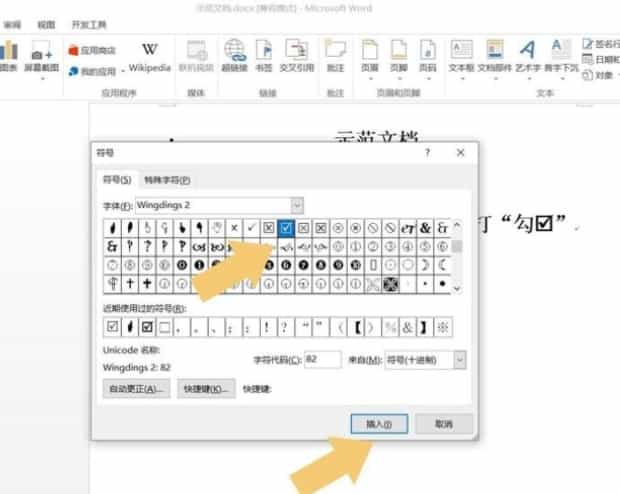Expand the 文本框 text box menu
The height and width of the screenshot is (494, 620).
pyautogui.click(x=461, y=56)
